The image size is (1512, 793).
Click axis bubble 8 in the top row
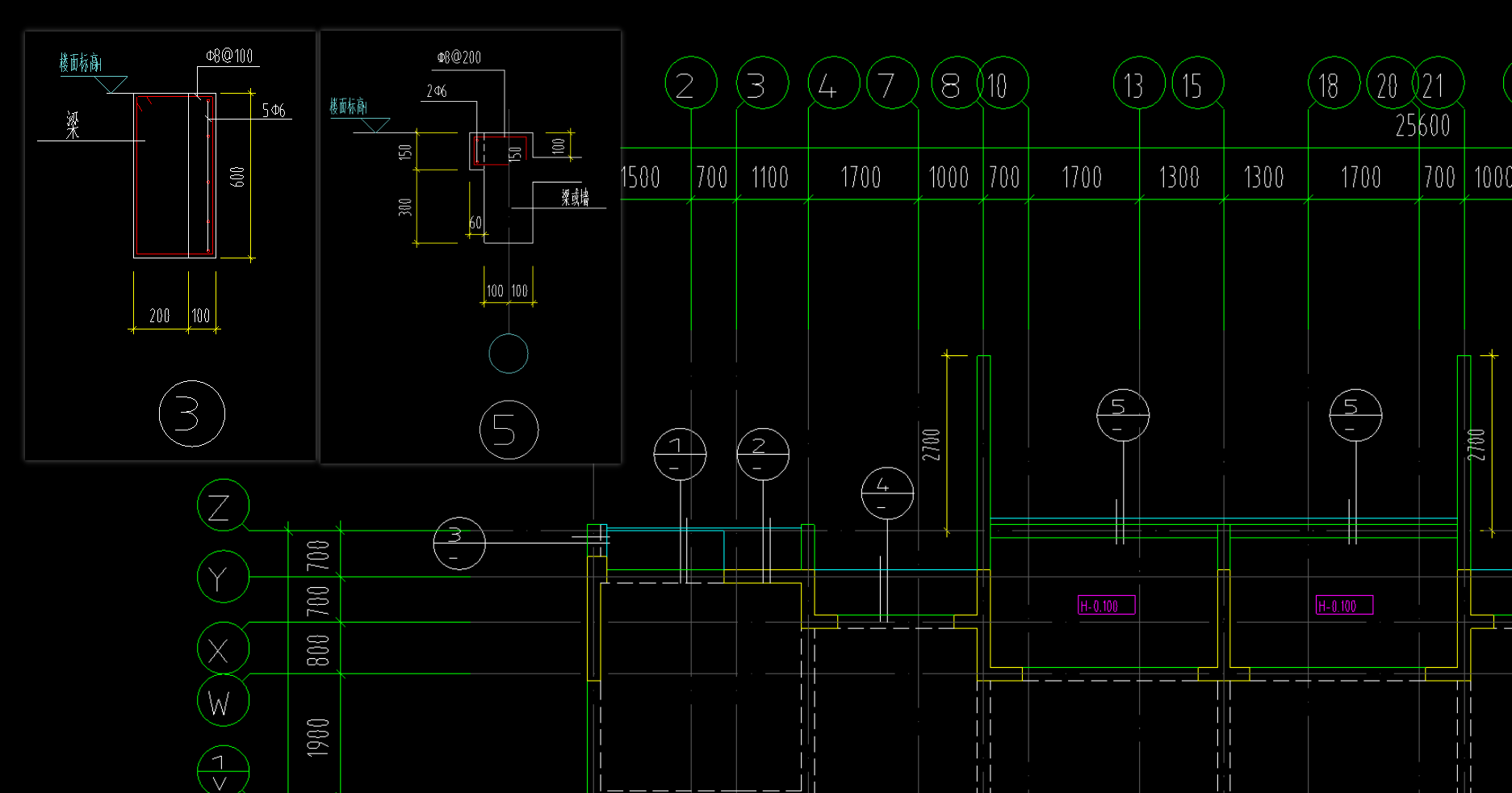pos(957,82)
